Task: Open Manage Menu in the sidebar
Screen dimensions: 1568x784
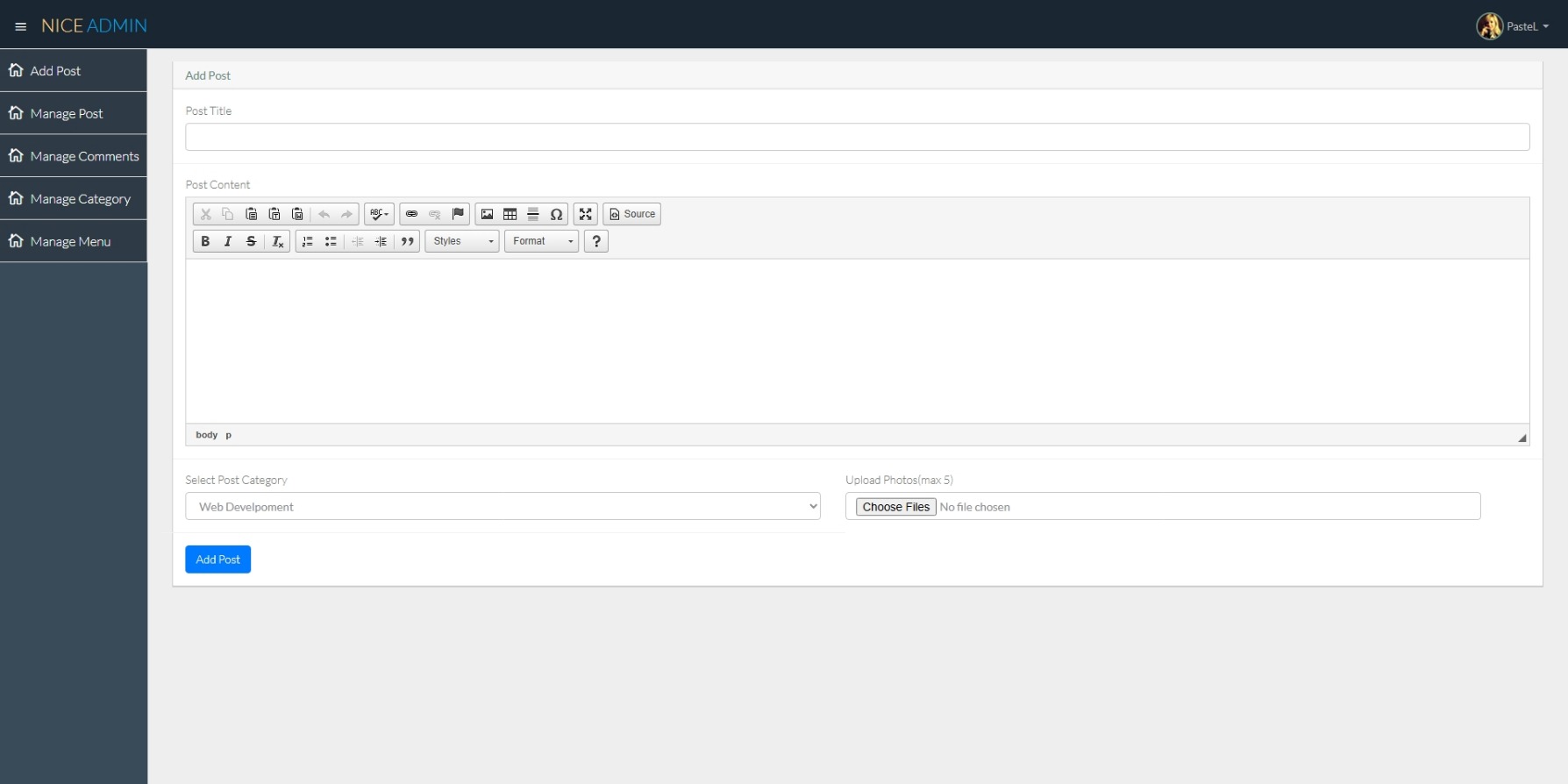Action: (x=74, y=241)
